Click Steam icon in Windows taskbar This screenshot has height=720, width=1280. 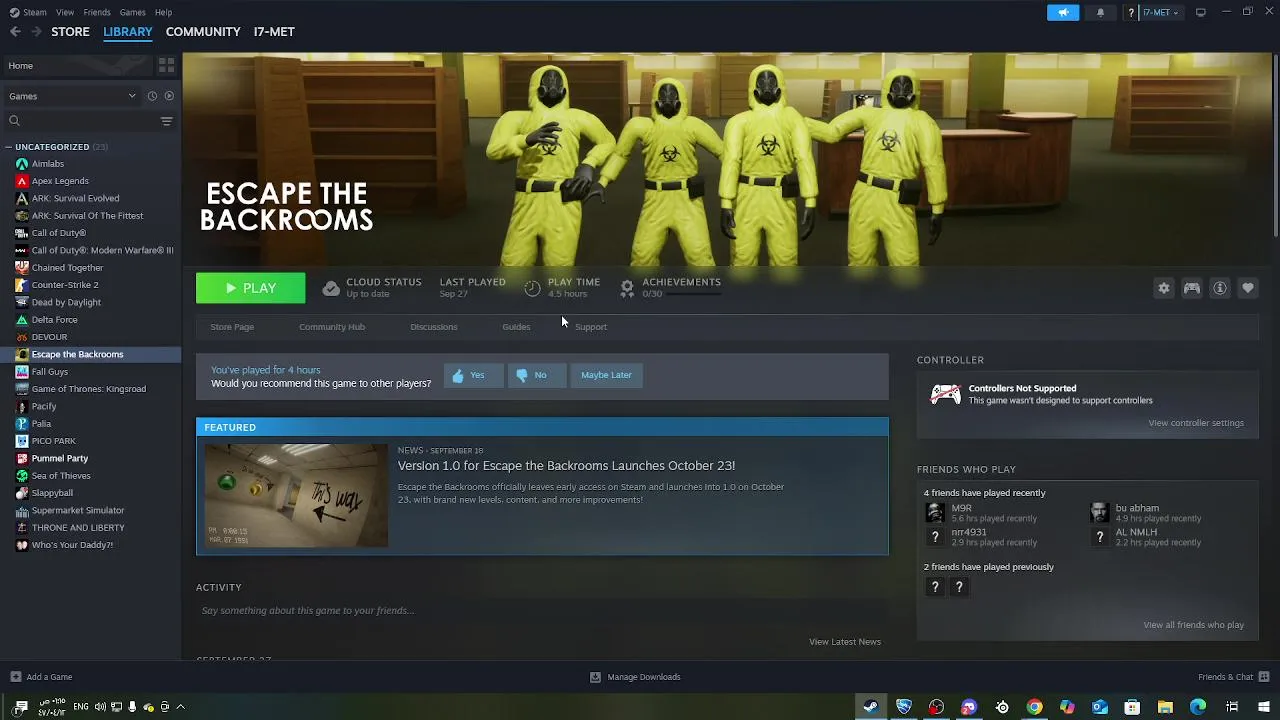coord(871,707)
